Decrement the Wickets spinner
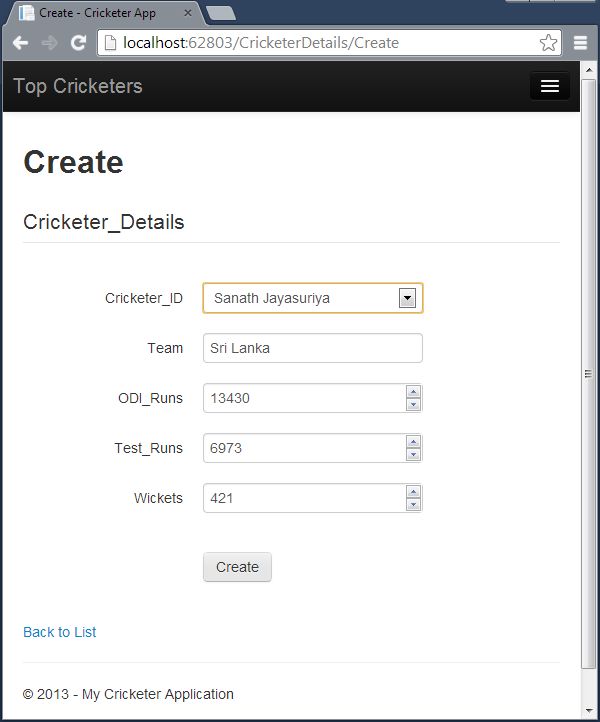 (x=413, y=504)
